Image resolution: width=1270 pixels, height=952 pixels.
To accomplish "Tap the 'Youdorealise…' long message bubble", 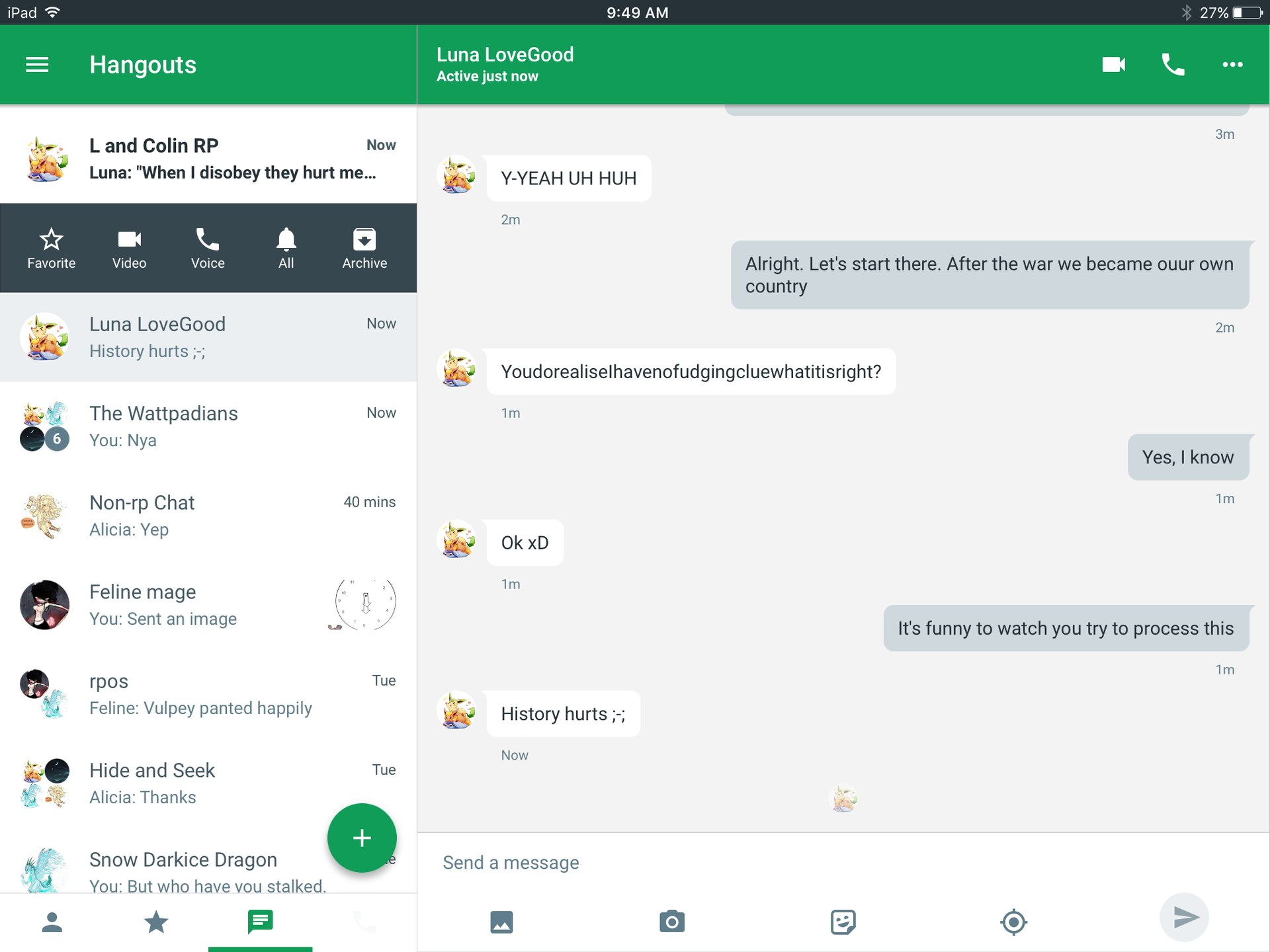I will 691,372.
